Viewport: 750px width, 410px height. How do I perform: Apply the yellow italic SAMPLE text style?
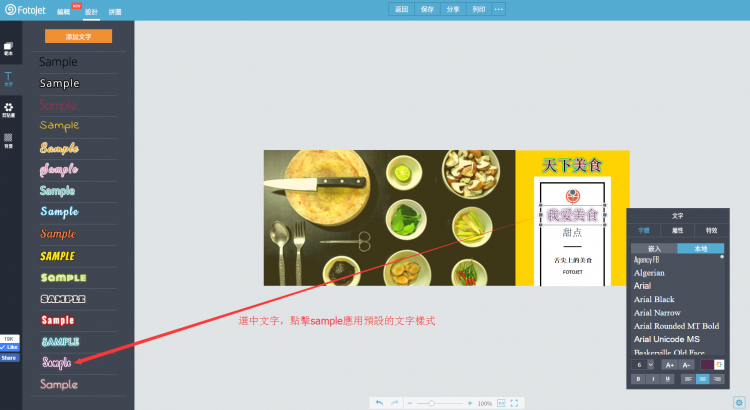58,256
